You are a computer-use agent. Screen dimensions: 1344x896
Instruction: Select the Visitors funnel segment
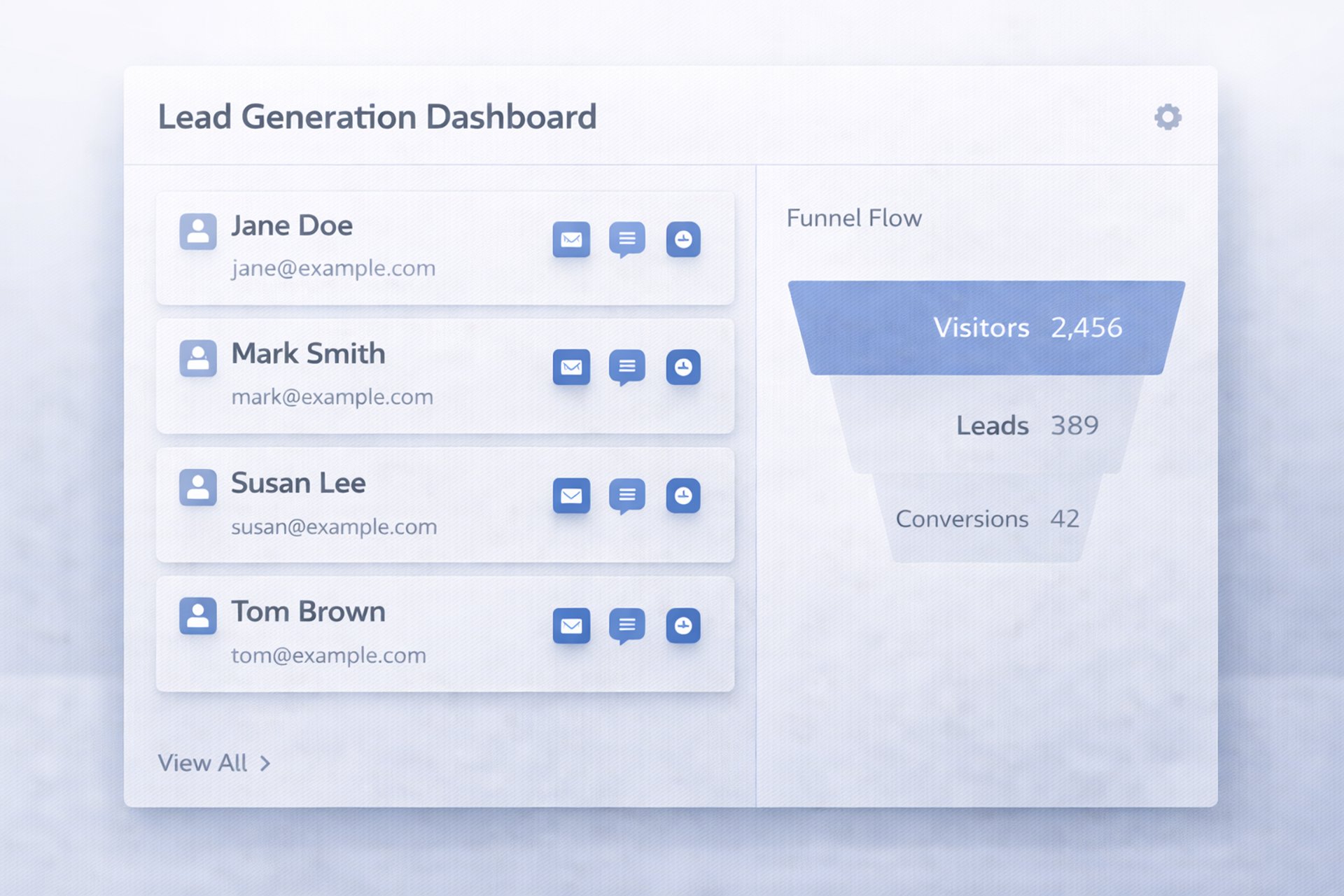coord(986,328)
